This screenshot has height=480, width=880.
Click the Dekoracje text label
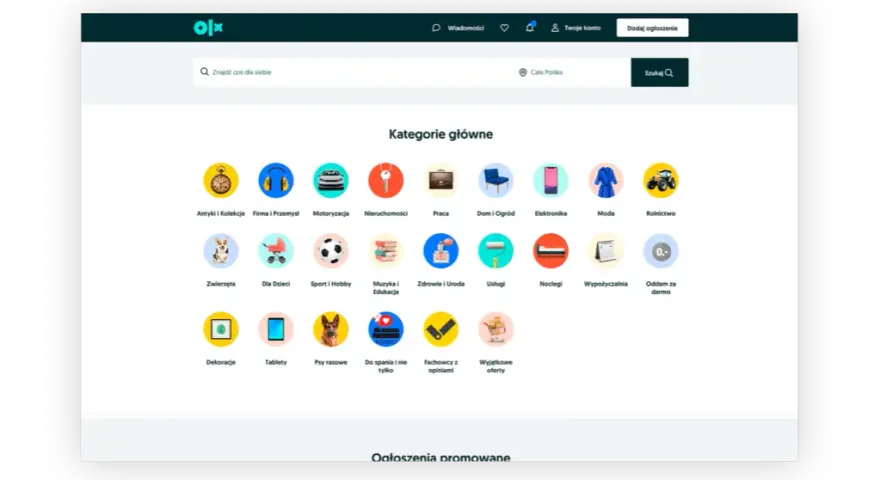tap(221, 363)
